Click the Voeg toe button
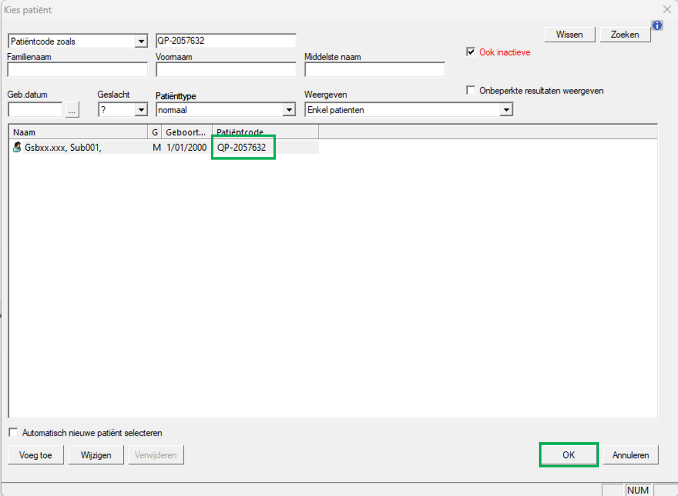Image resolution: width=678 pixels, height=496 pixels. click(x=36, y=455)
